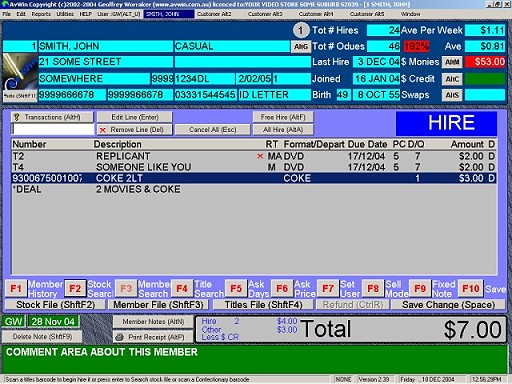Image resolution: width=512 pixels, height=384 pixels.
Task: Click the F7 Set User key icon
Action: click(x=328, y=289)
